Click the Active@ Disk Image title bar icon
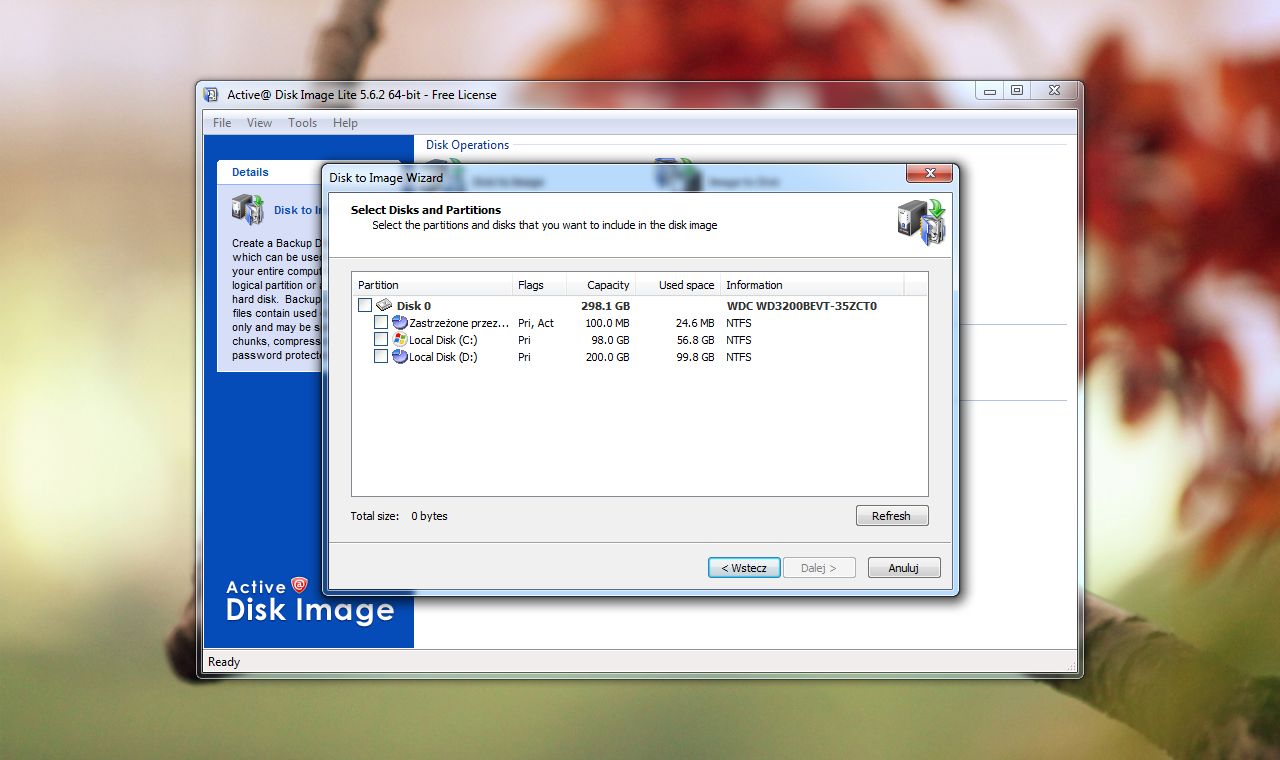Image resolution: width=1280 pixels, height=760 pixels. coord(211,95)
